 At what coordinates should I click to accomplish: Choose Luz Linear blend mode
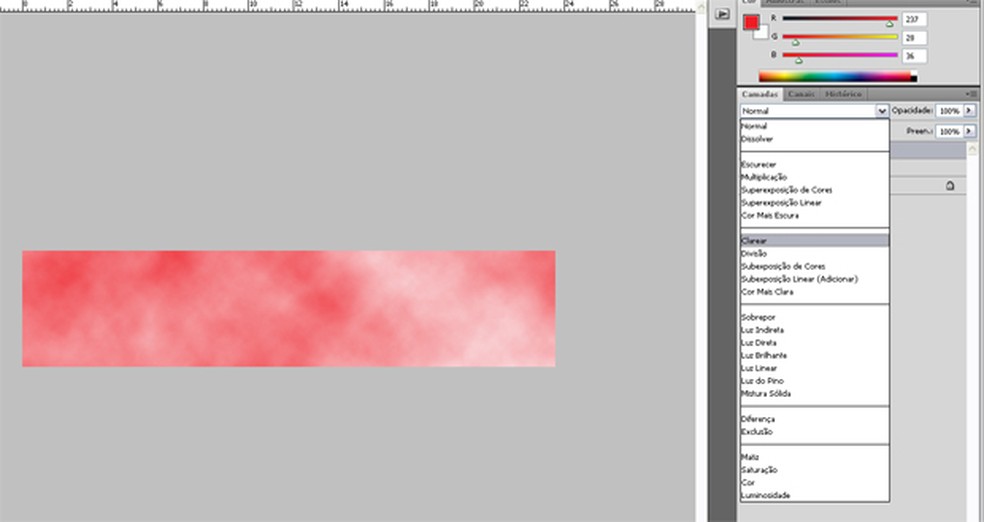tap(815, 368)
